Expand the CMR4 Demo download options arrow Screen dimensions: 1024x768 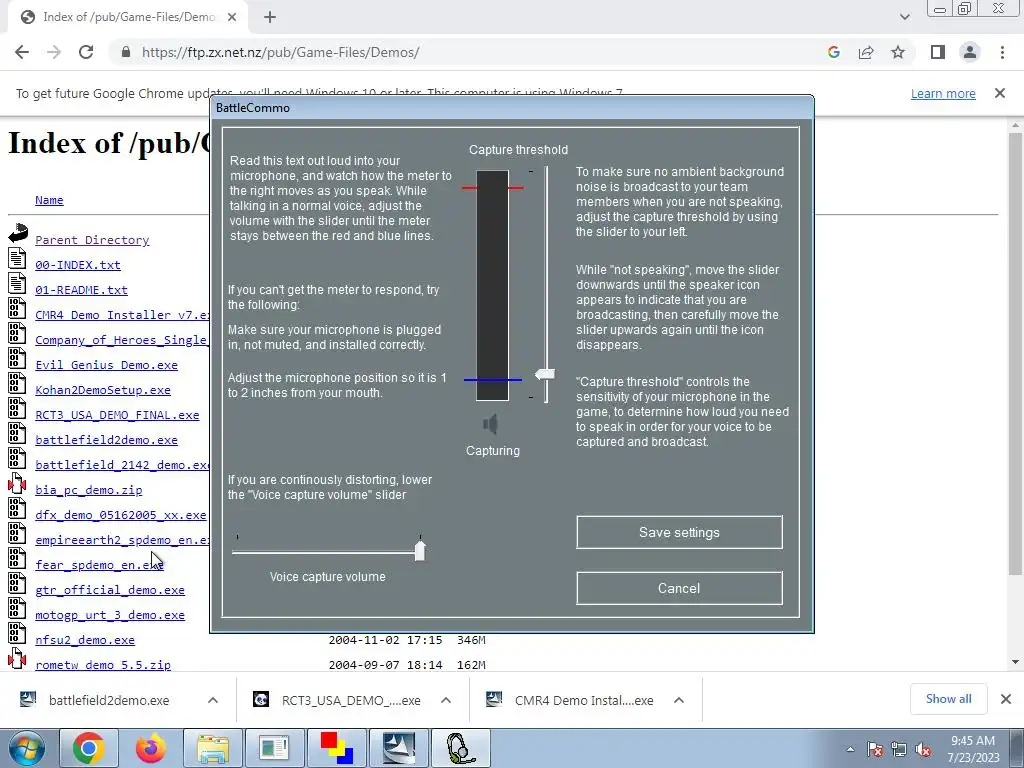coord(679,700)
